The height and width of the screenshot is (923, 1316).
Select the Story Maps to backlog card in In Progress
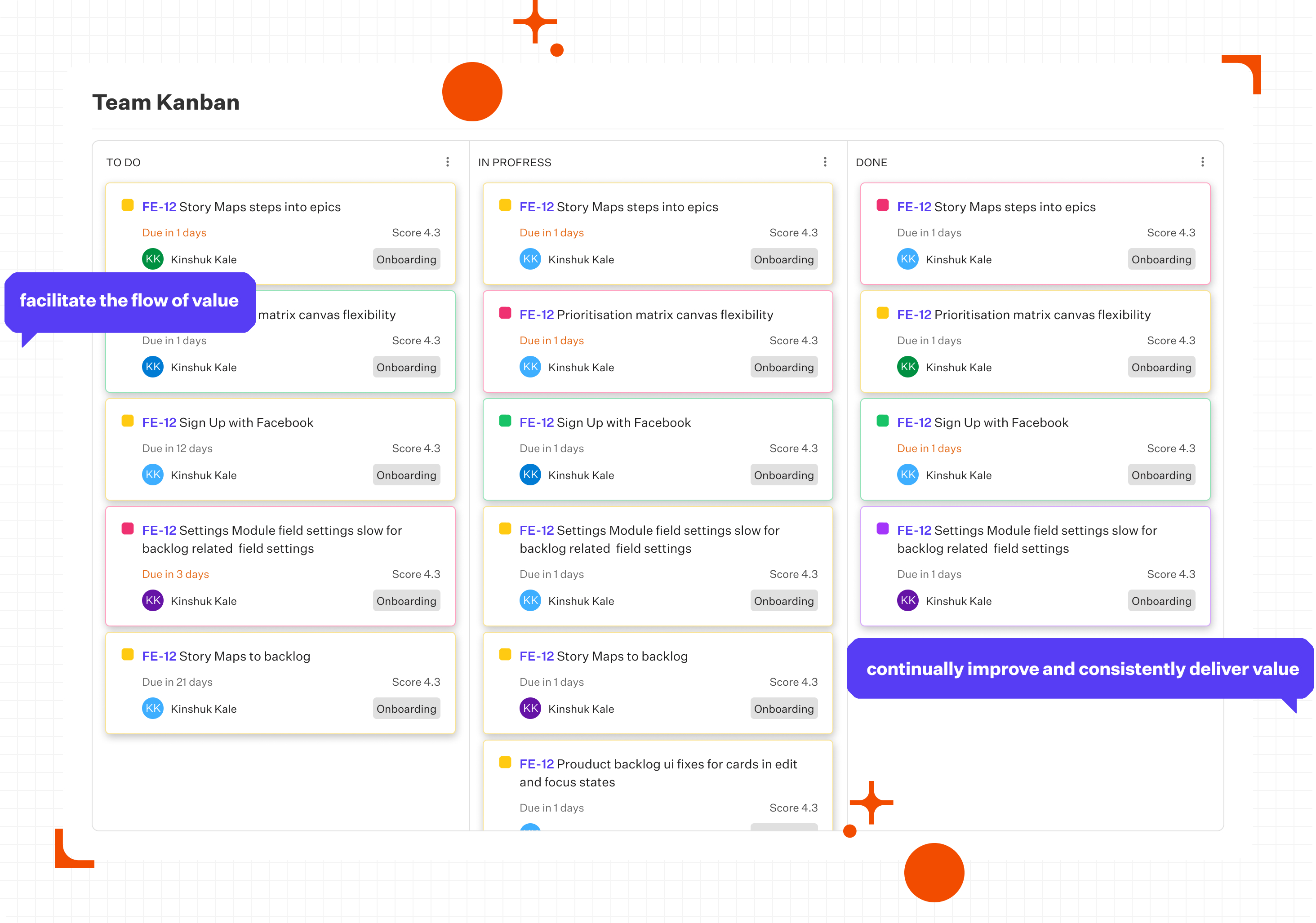coord(658,683)
